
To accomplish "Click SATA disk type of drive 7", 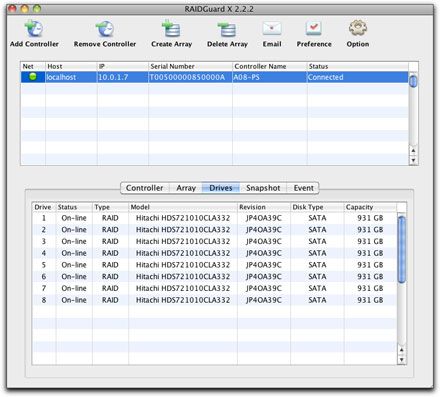I will click(317, 288).
